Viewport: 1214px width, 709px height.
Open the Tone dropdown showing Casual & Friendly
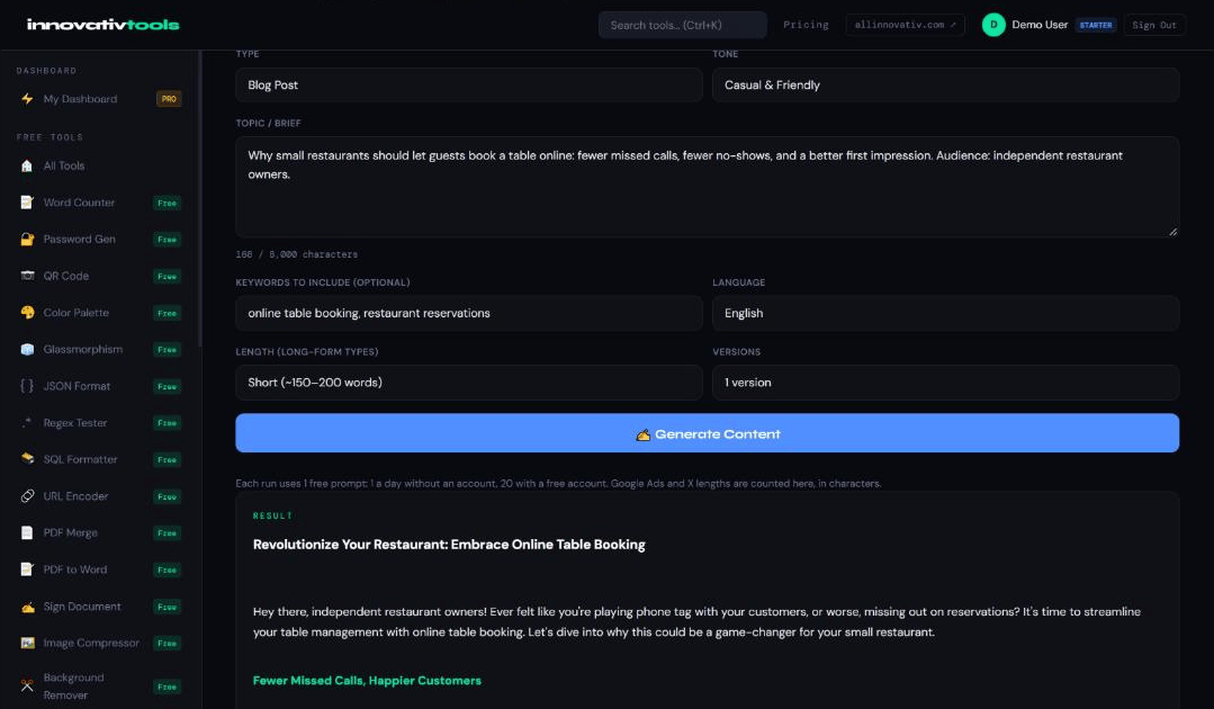(x=945, y=85)
